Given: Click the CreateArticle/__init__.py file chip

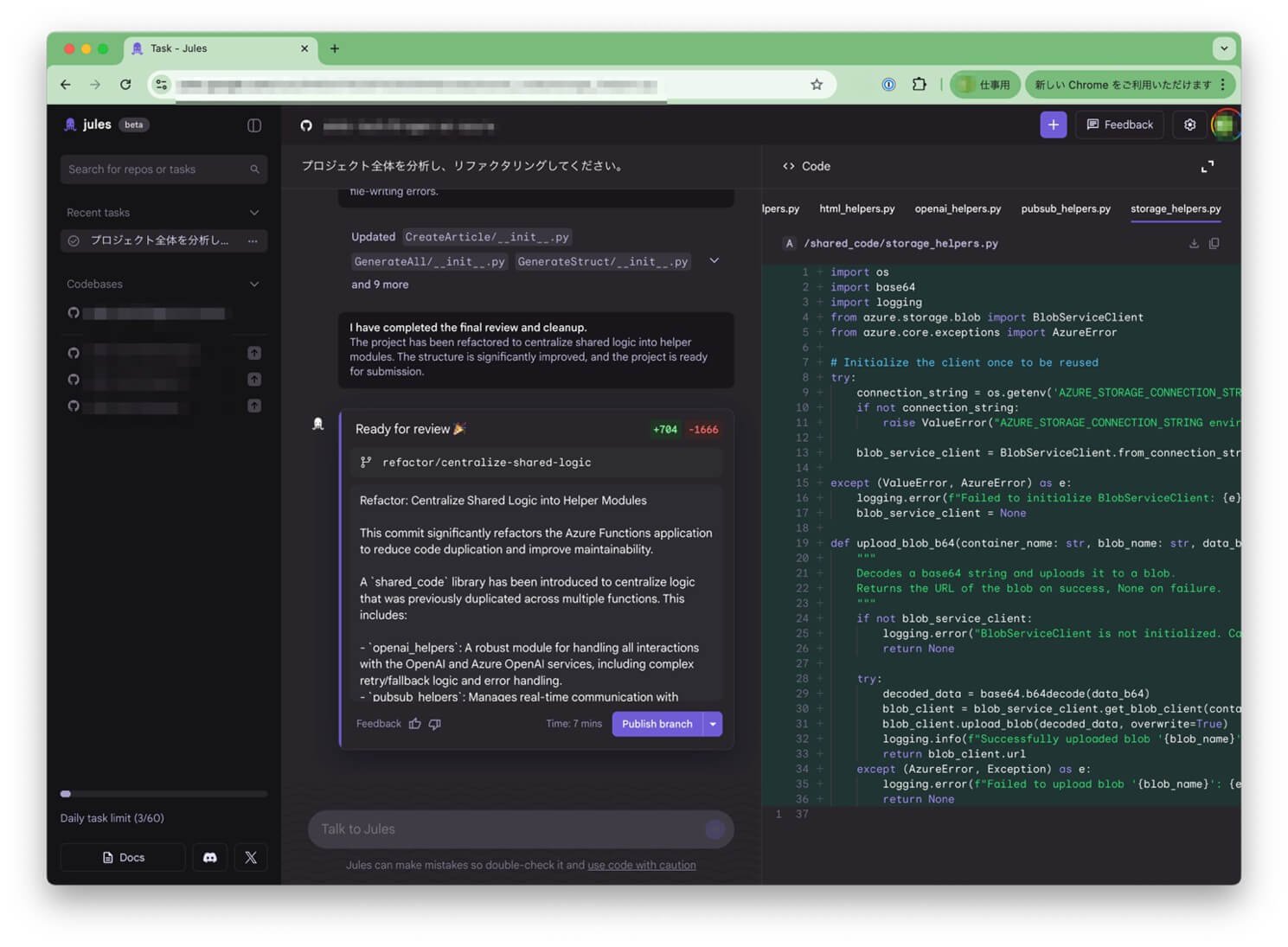Looking at the screenshot, I should click(487, 237).
